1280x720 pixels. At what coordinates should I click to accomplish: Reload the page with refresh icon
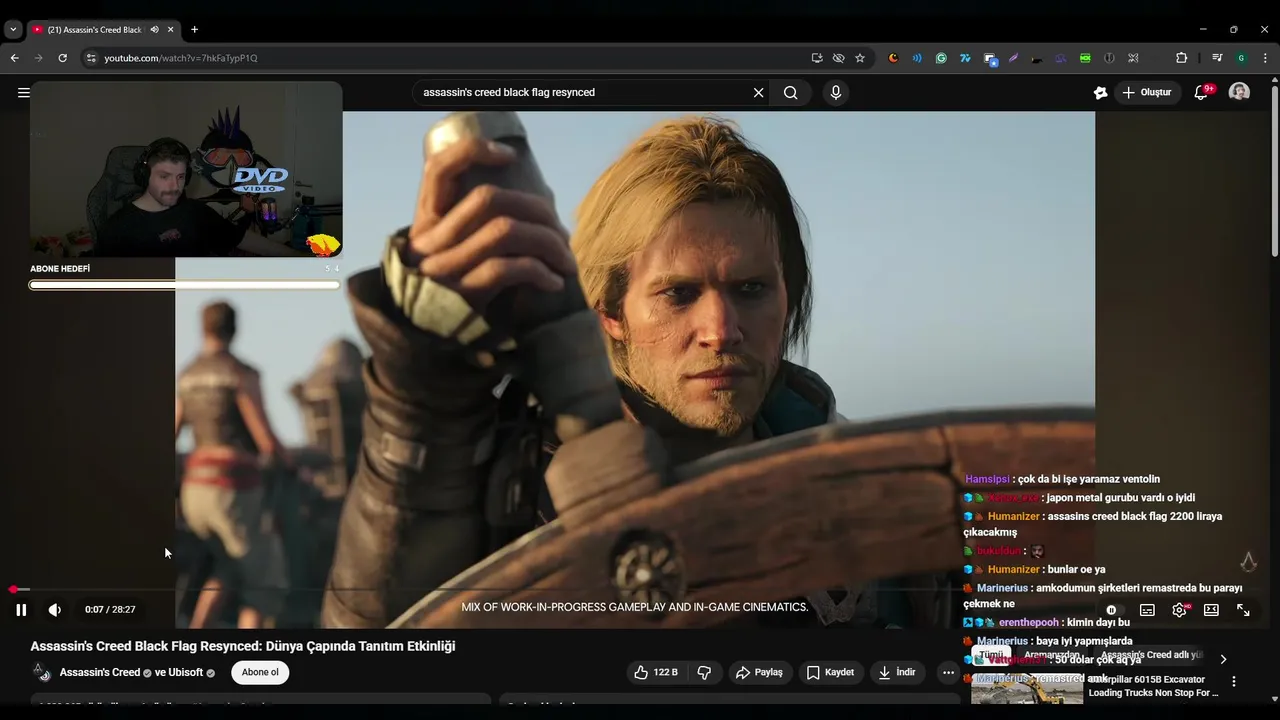pyautogui.click(x=62, y=58)
